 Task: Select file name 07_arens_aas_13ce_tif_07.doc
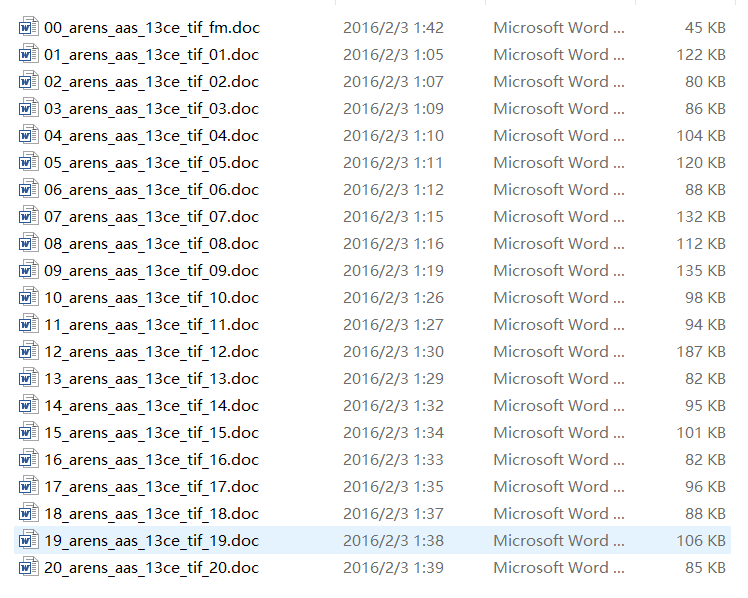(151, 217)
